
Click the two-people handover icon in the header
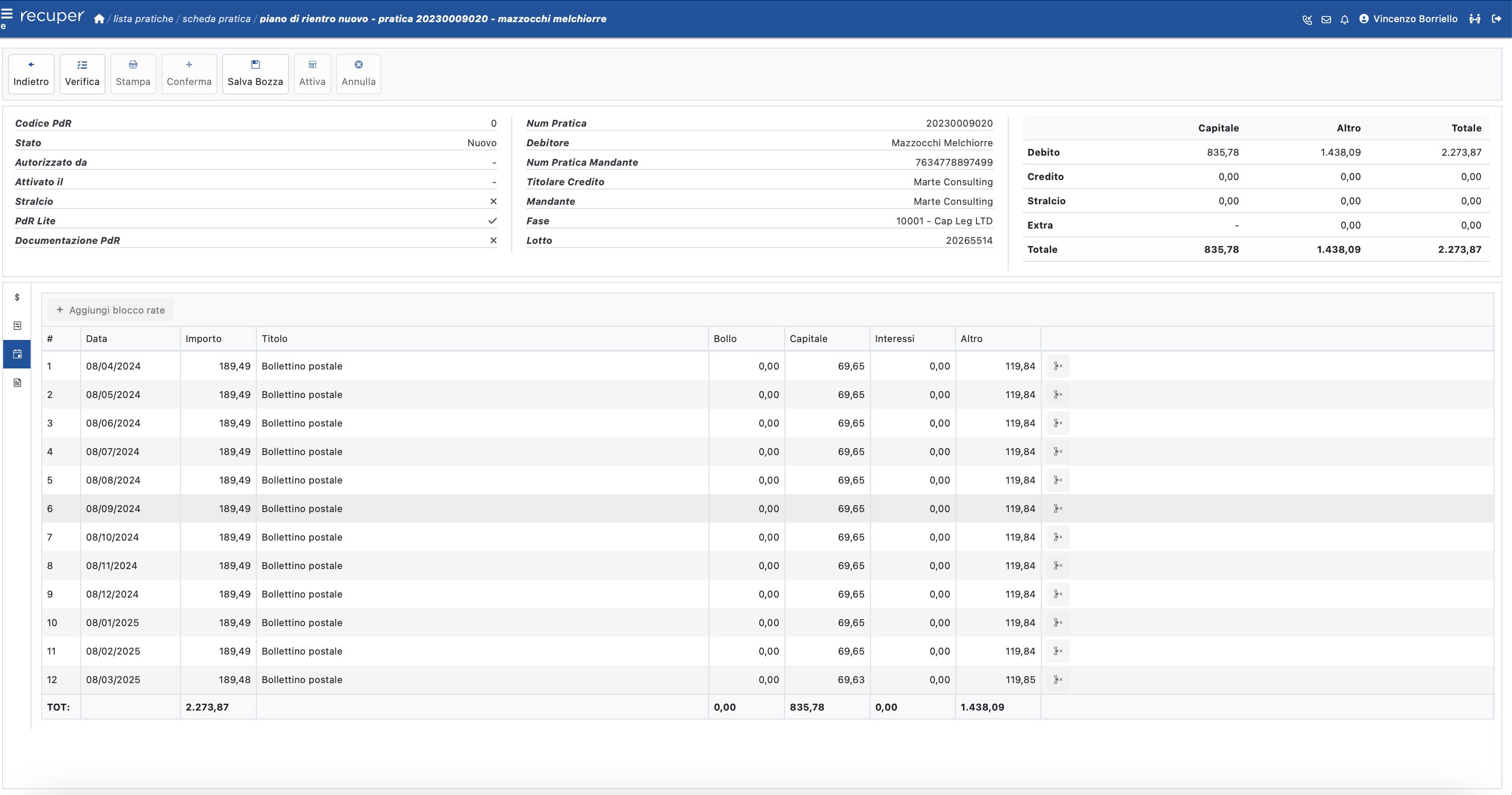(1475, 19)
